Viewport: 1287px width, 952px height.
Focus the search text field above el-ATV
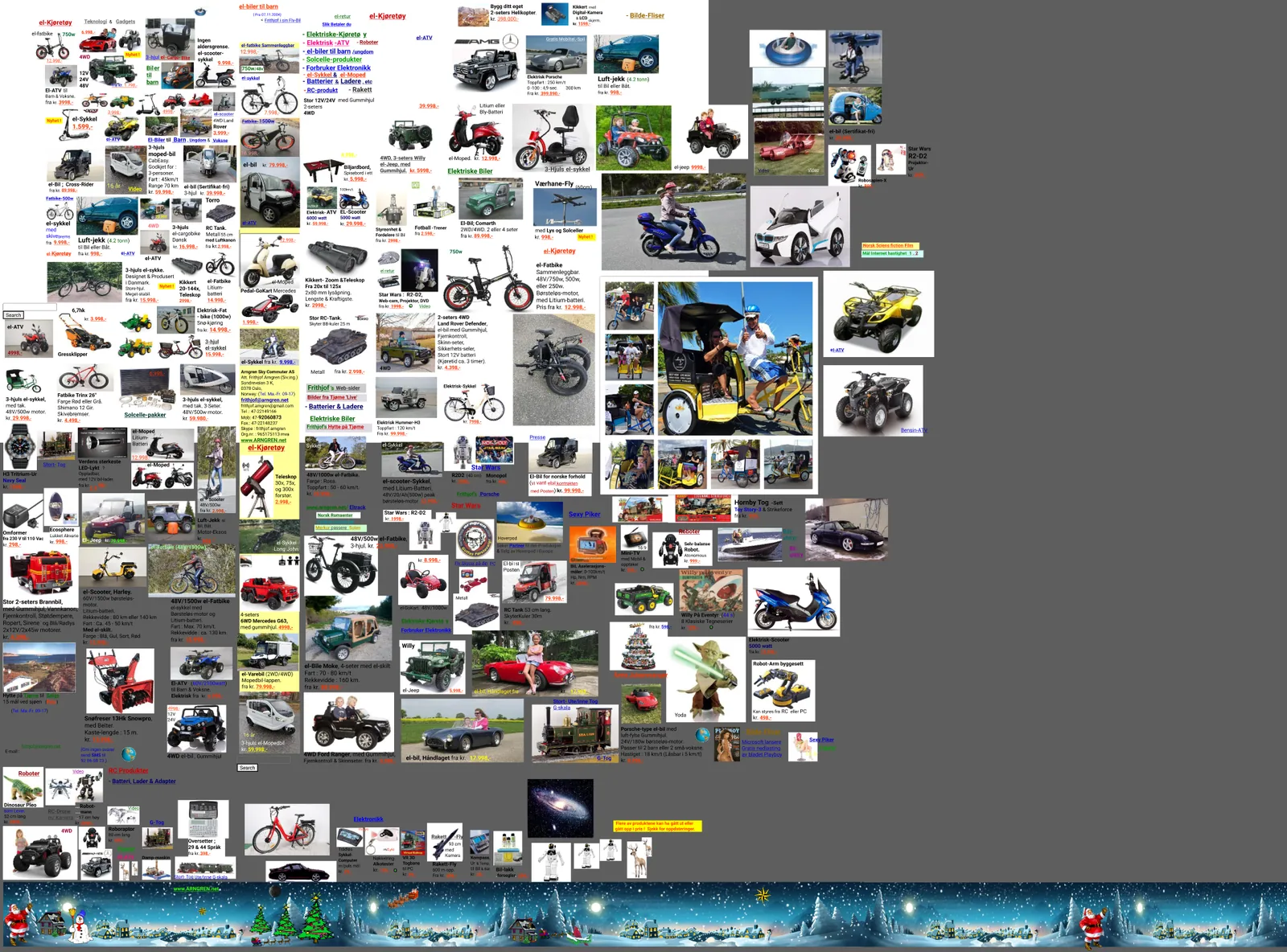30,306
